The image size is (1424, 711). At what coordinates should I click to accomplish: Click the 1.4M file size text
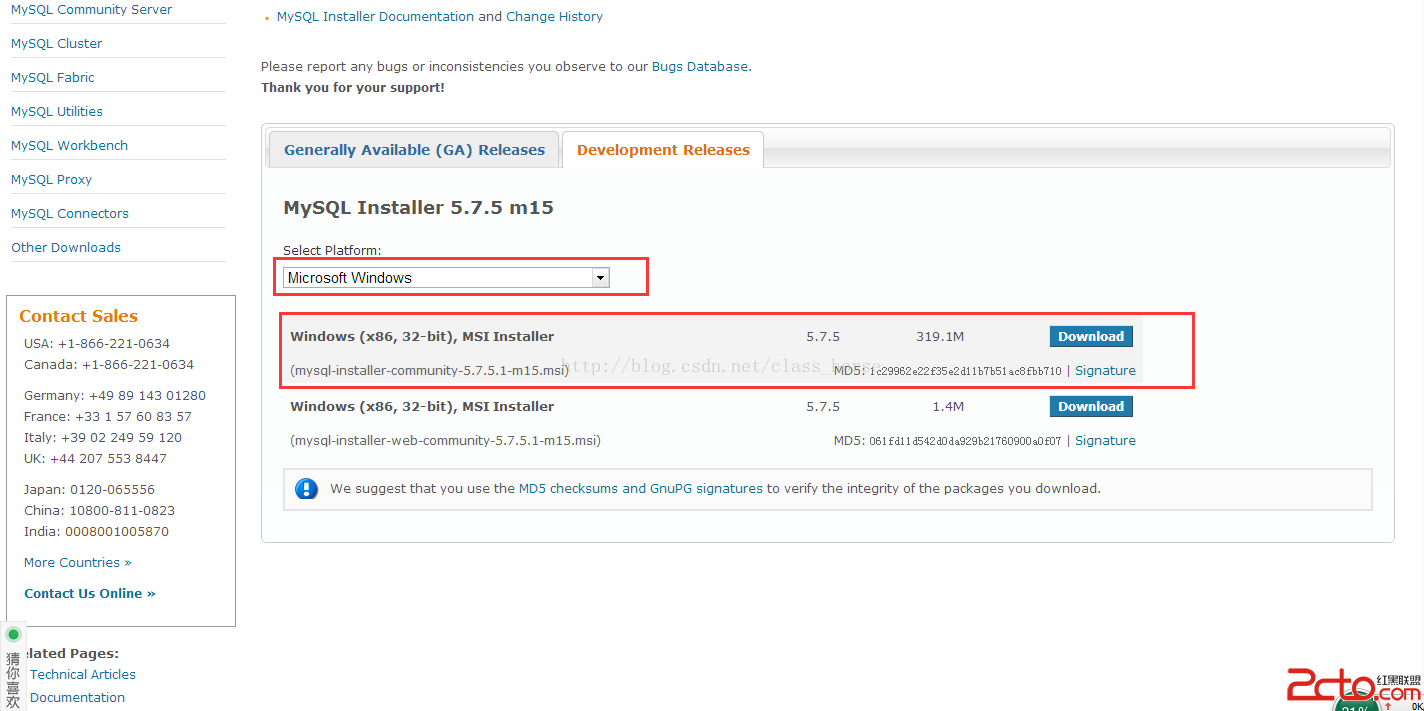tap(948, 407)
